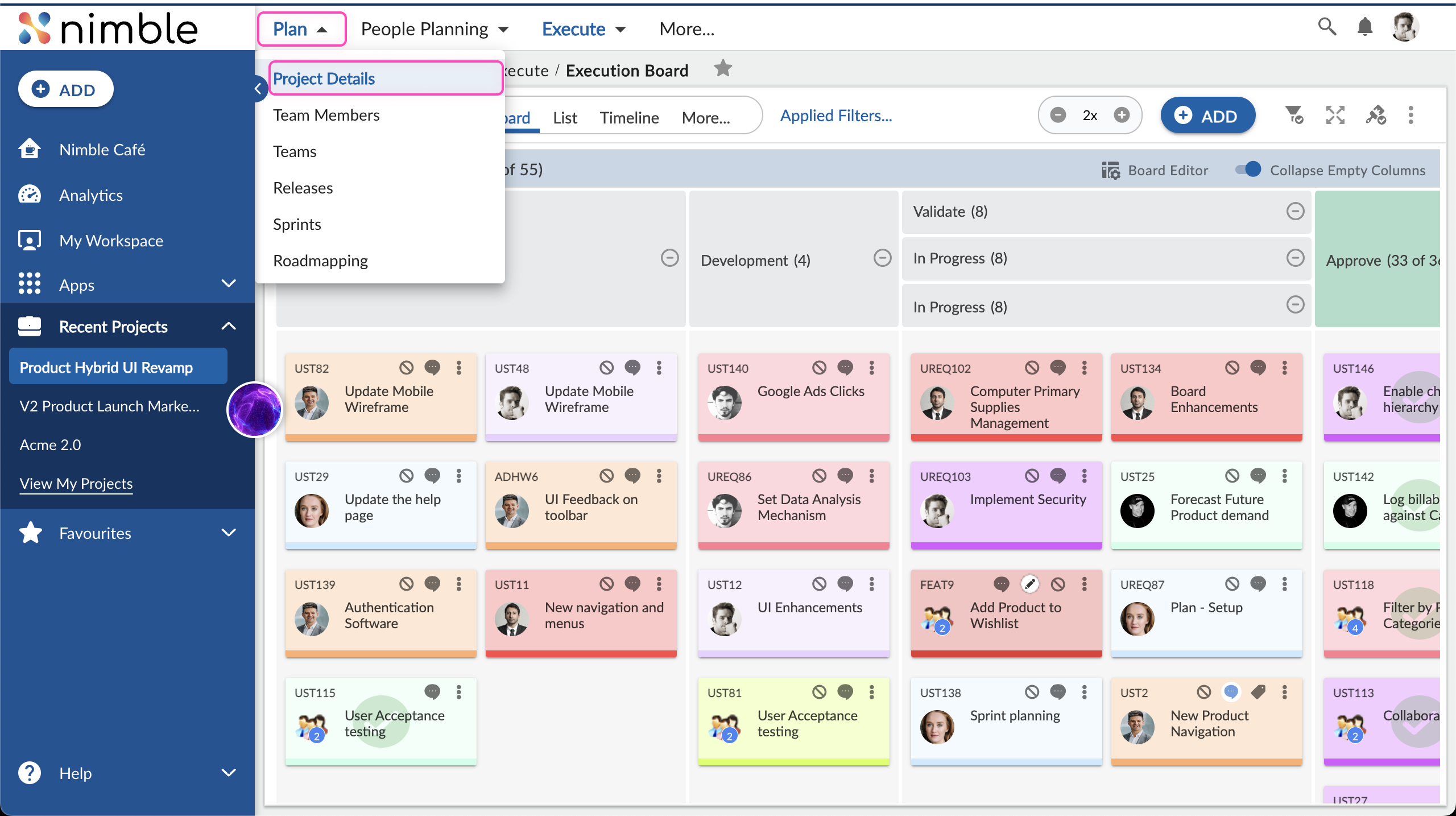This screenshot has height=816, width=1456.
Task: Open View My Projects link
Action: (x=76, y=483)
